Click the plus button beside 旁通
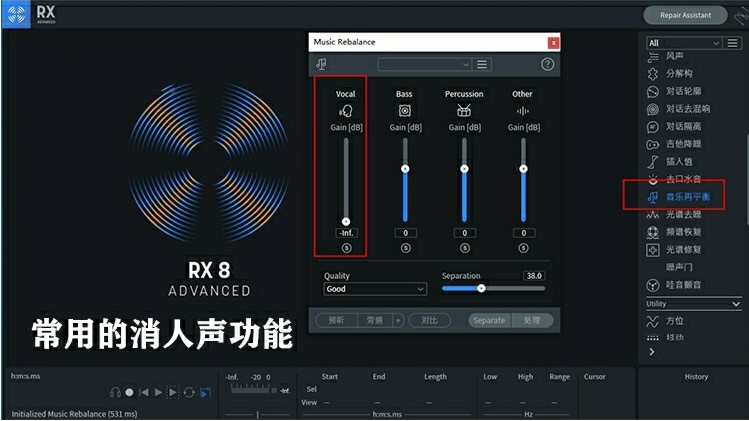749x421 pixels. (398, 320)
